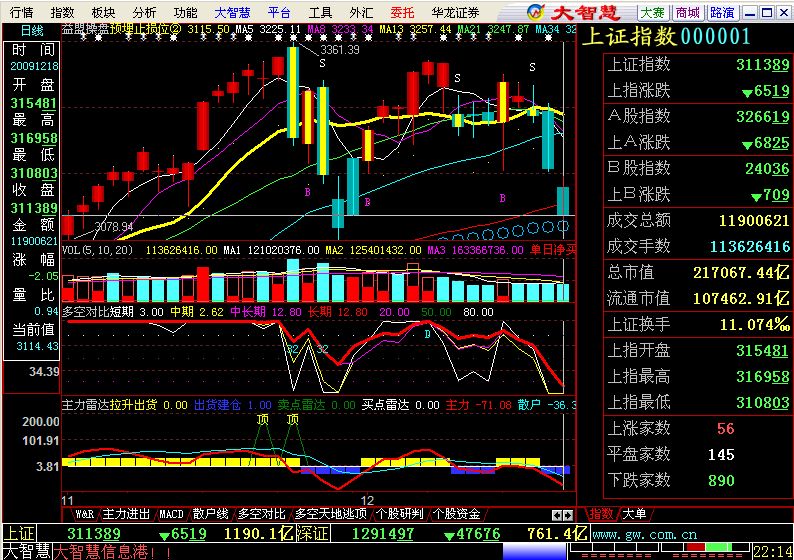This screenshot has width=794, height=560.
Task: Click the clock showing 22:14
Action: pyautogui.click(x=772, y=551)
